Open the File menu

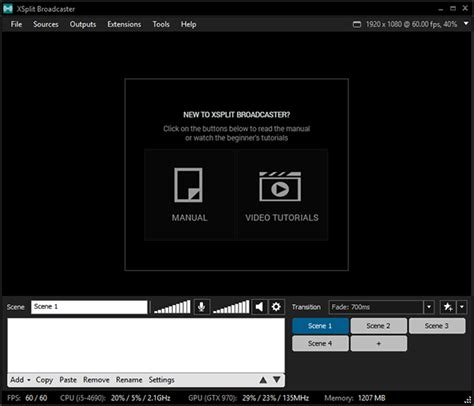pos(16,24)
